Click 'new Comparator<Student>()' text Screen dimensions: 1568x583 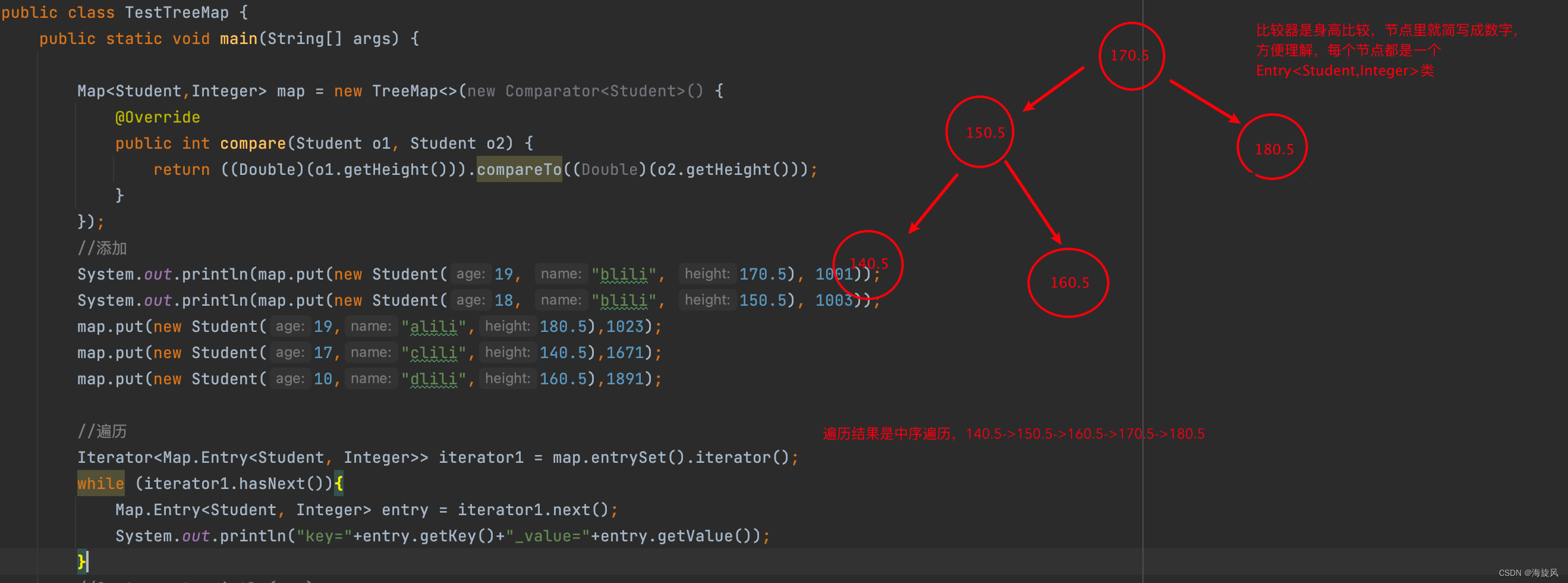585,91
